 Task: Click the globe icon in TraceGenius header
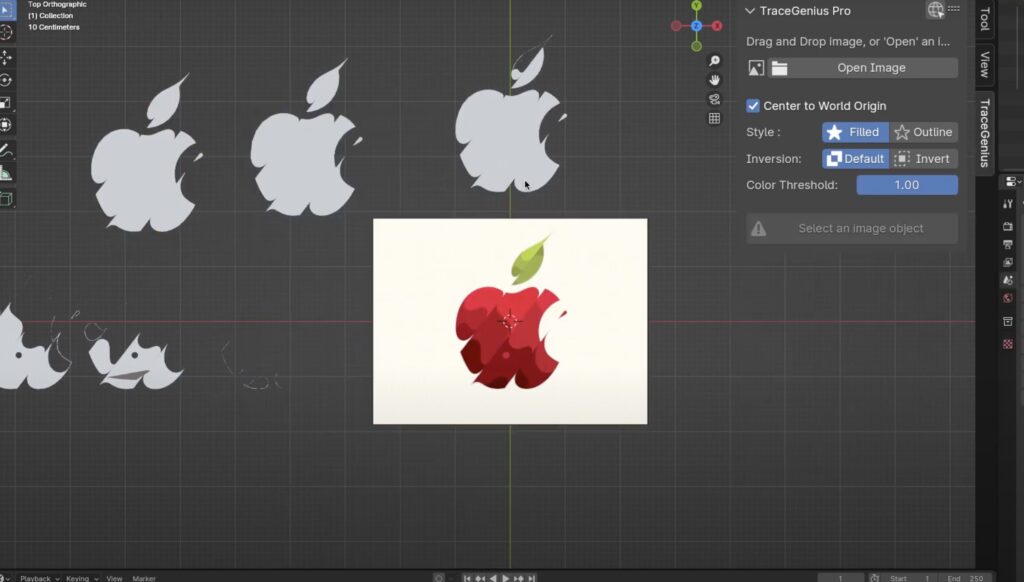tap(935, 9)
